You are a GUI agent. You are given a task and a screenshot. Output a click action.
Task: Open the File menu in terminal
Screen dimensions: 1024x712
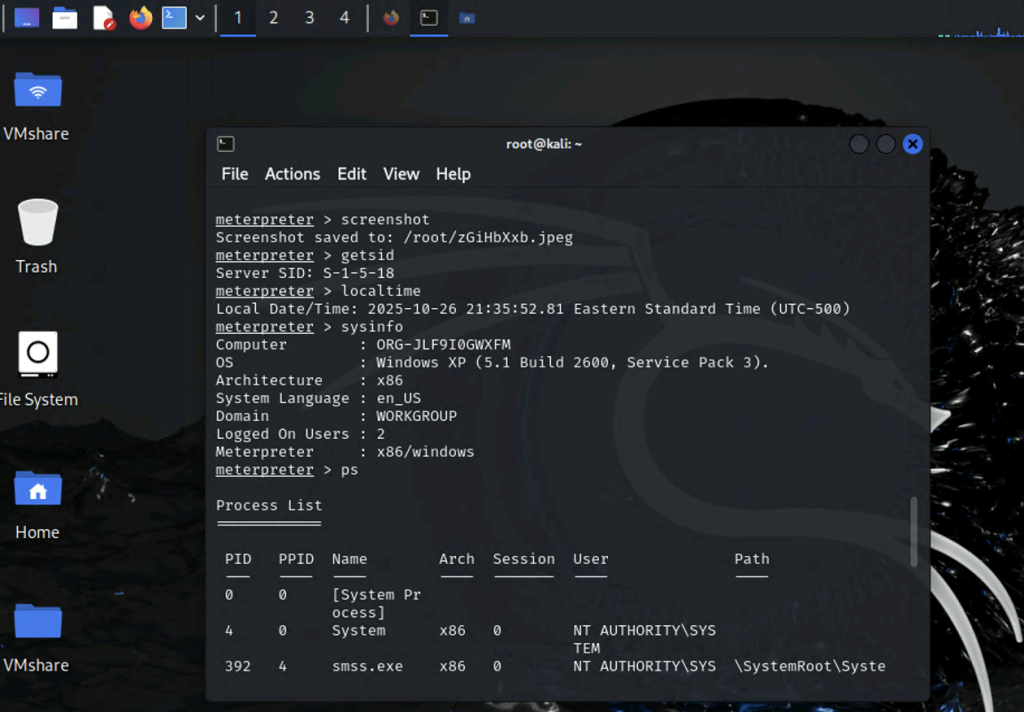click(235, 174)
